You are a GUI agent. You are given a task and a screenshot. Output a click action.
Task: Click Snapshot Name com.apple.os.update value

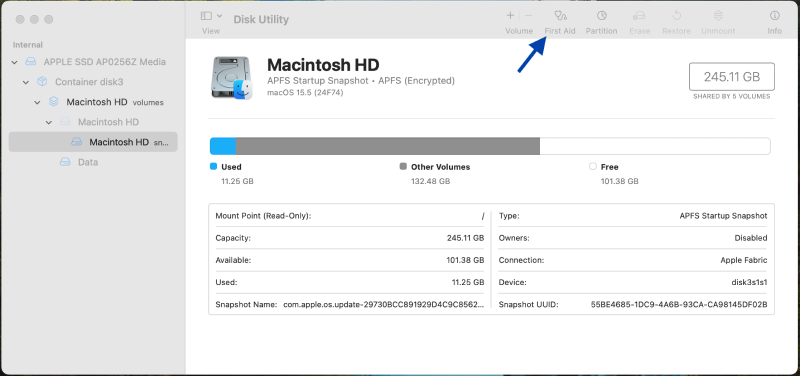pyautogui.click(x=384, y=305)
